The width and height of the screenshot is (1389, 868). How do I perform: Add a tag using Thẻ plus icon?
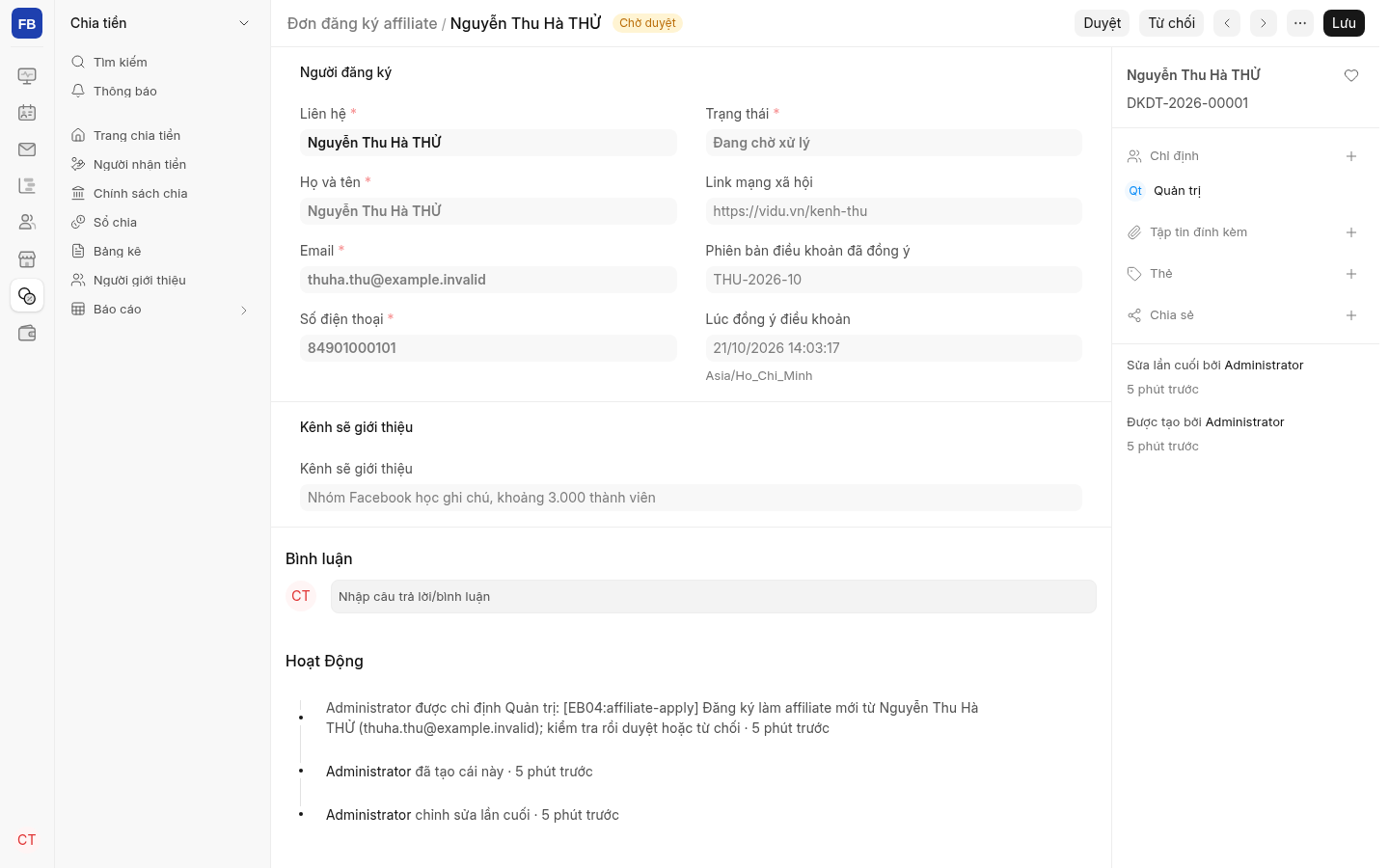pyautogui.click(x=1351, y=274)
